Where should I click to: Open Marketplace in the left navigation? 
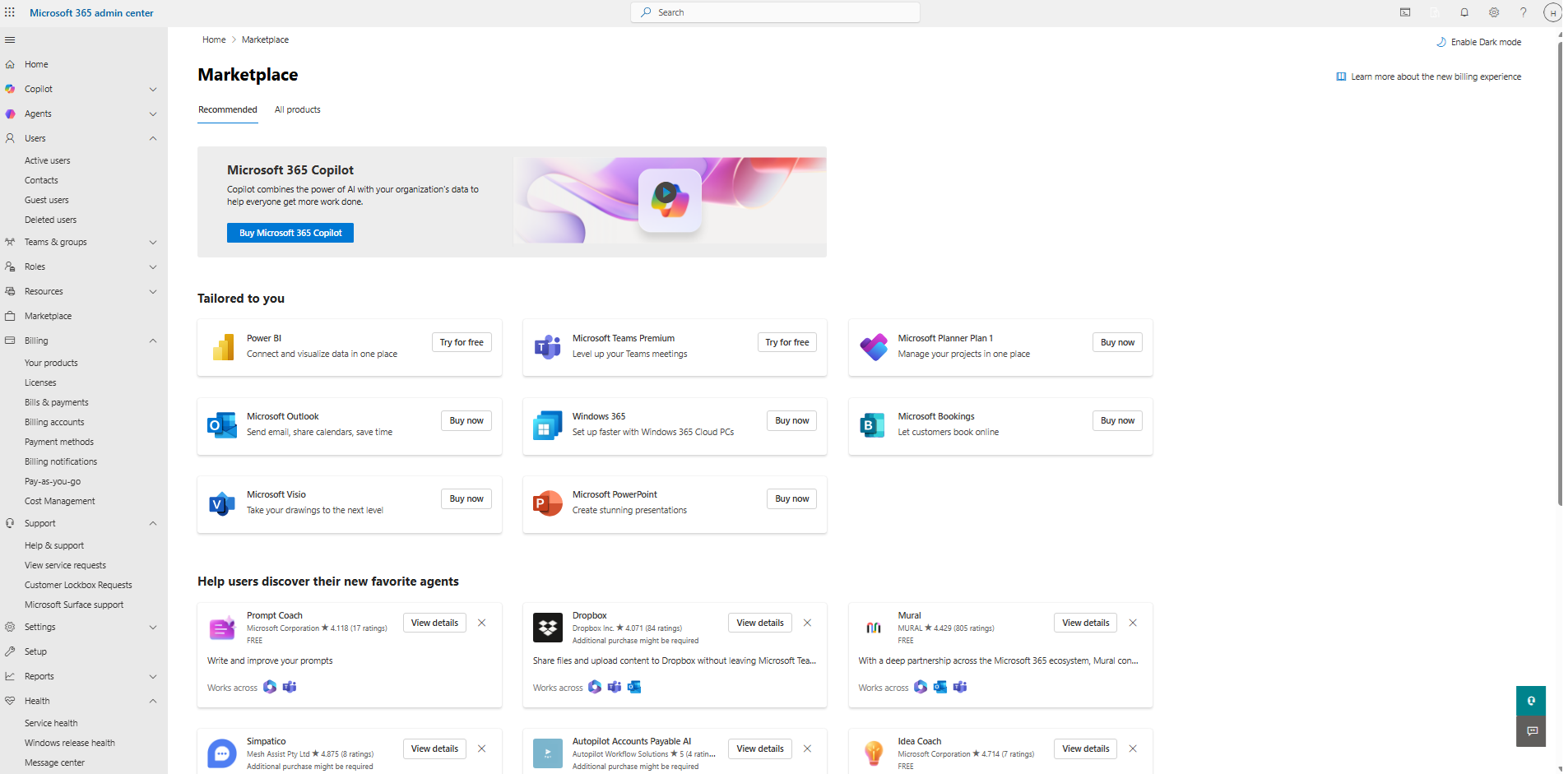tap(48, 316)
